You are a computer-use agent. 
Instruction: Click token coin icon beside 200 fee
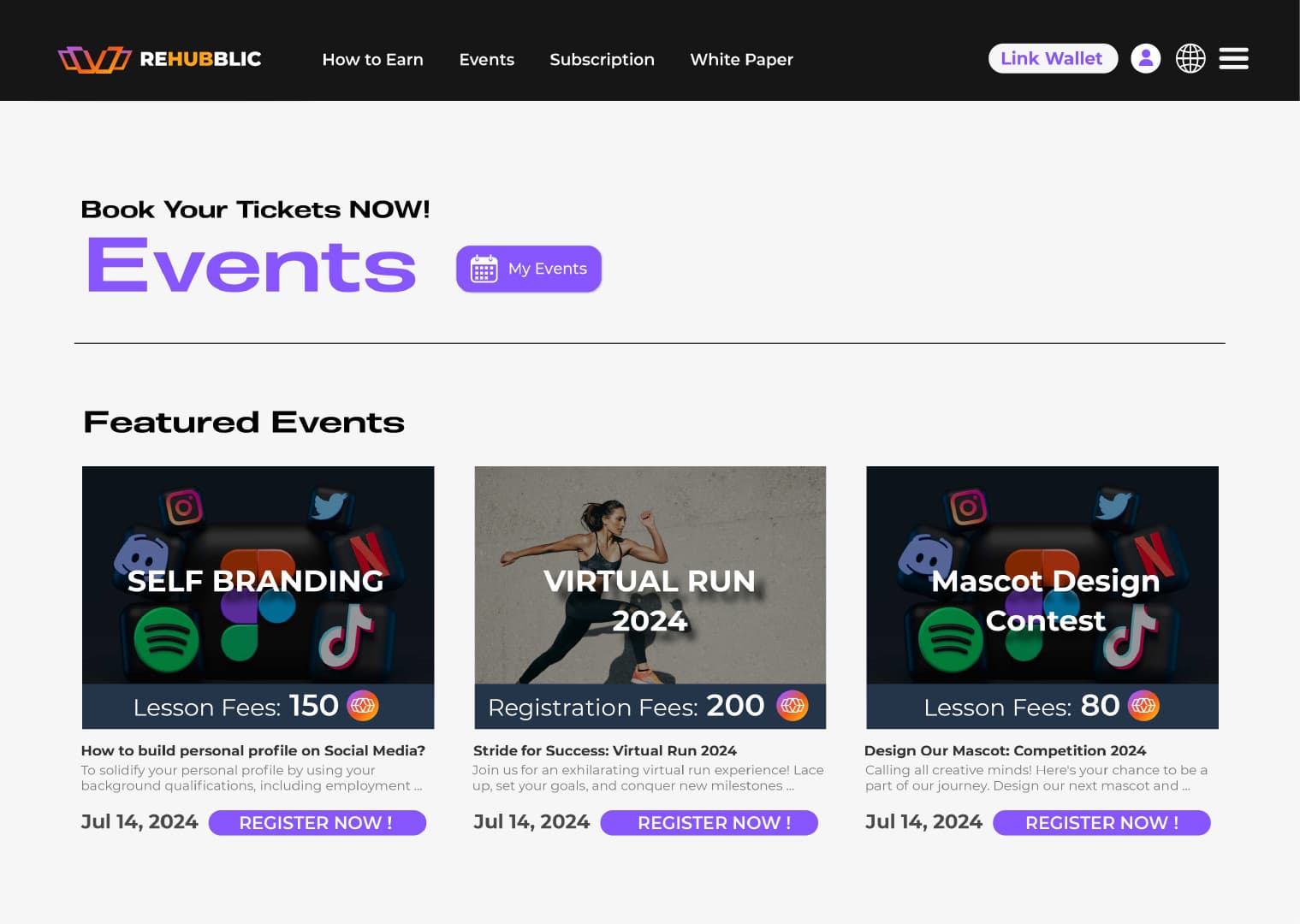[x=792, y=706]
